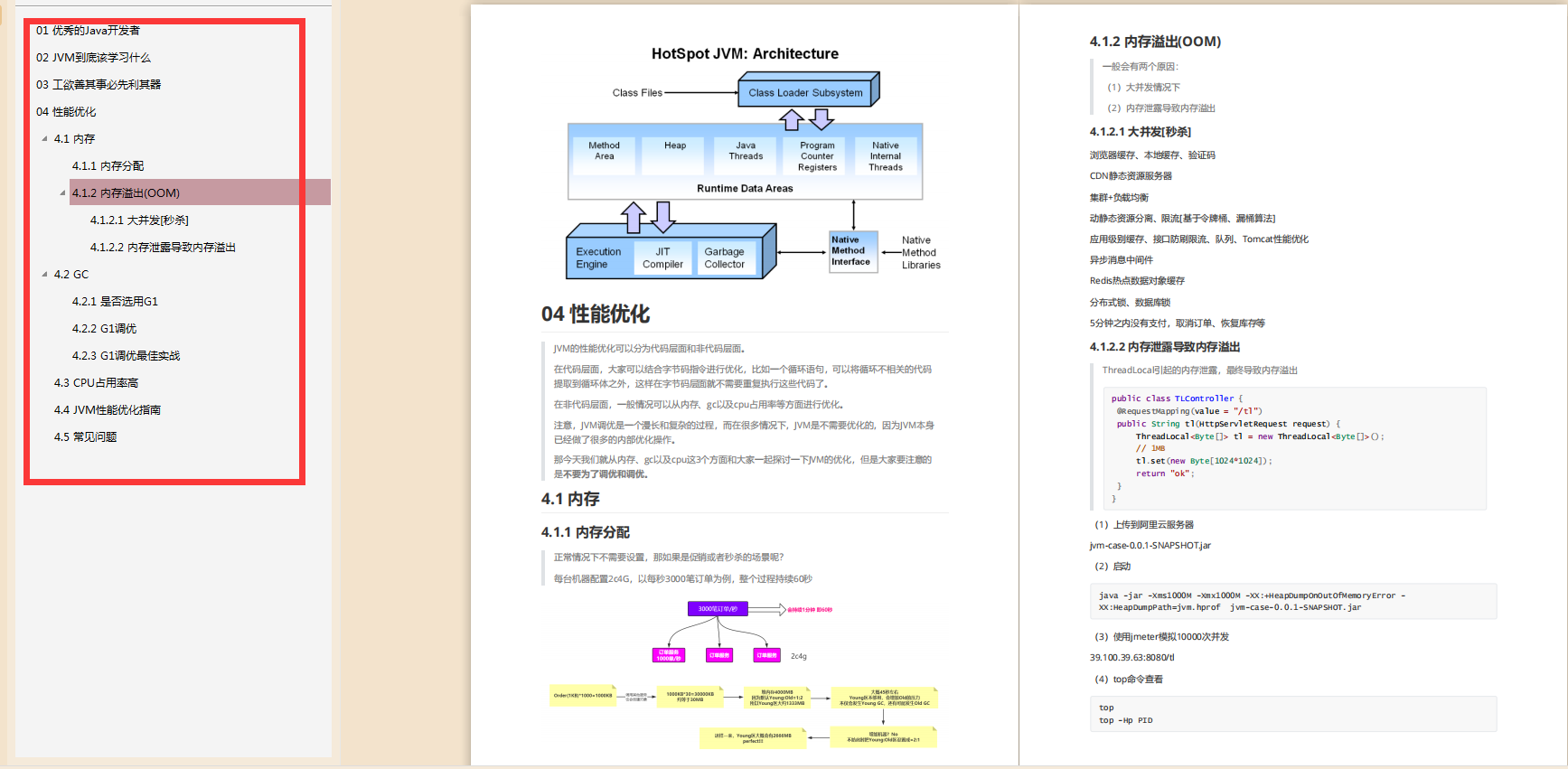Click the HotSpot JVM: Architecture title
Screen dimensions: 1568x769
tap(745, 53)
